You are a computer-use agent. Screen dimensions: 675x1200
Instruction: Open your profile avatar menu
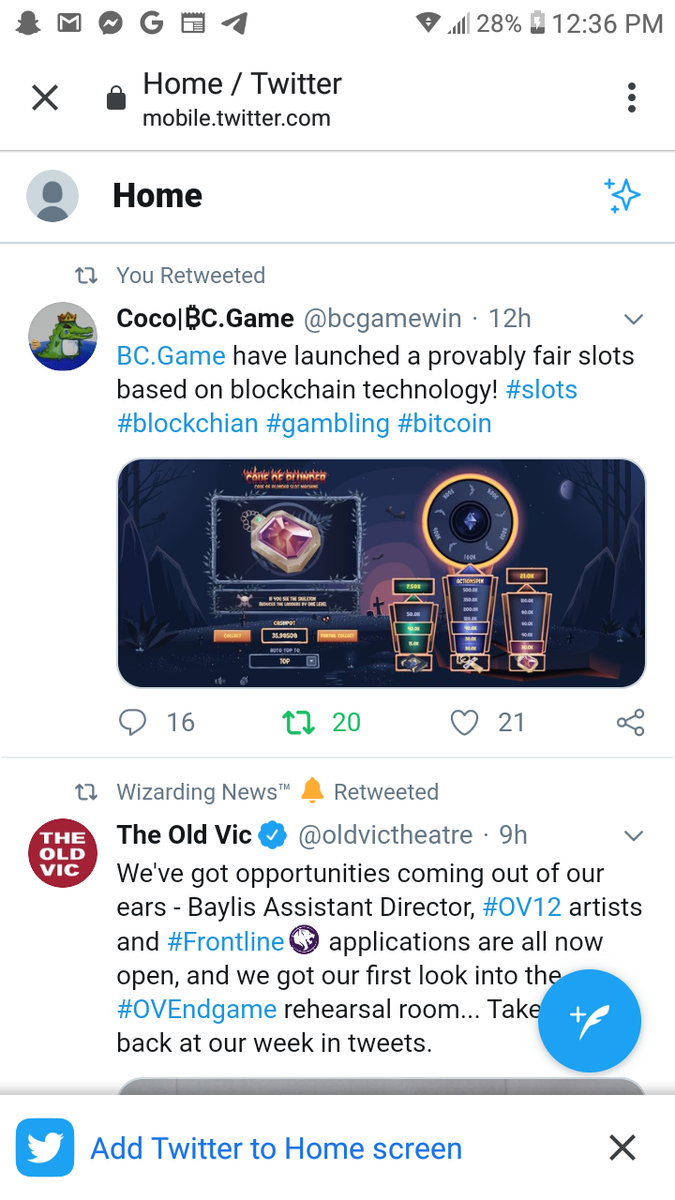(x=52, y=195)
